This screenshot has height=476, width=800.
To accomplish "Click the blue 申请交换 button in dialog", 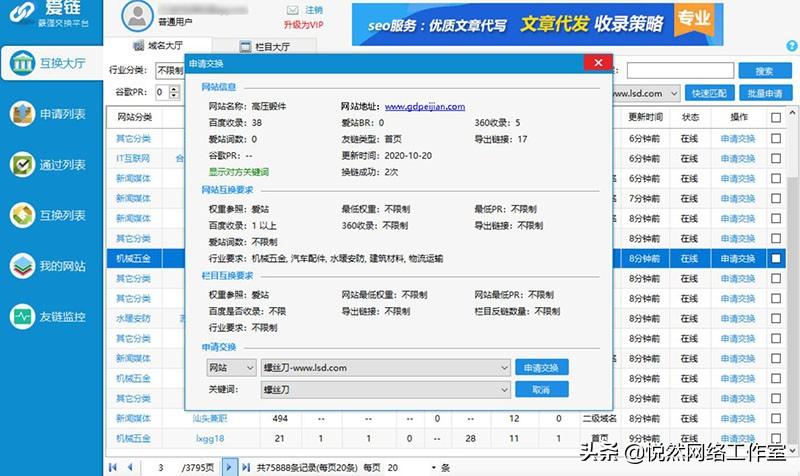I will click(x=541, y=367).
